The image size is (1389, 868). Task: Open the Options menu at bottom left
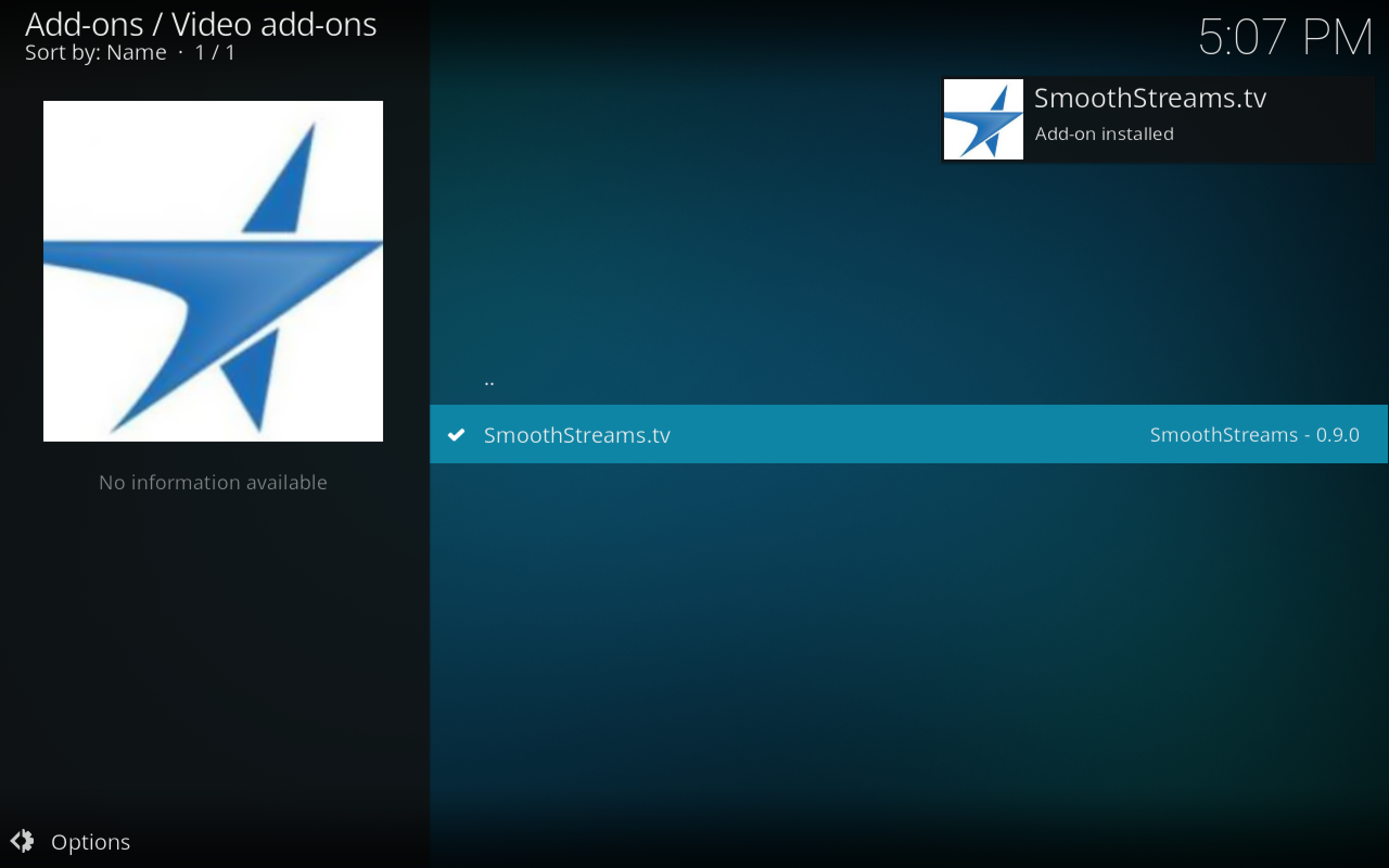pos(90,841)
